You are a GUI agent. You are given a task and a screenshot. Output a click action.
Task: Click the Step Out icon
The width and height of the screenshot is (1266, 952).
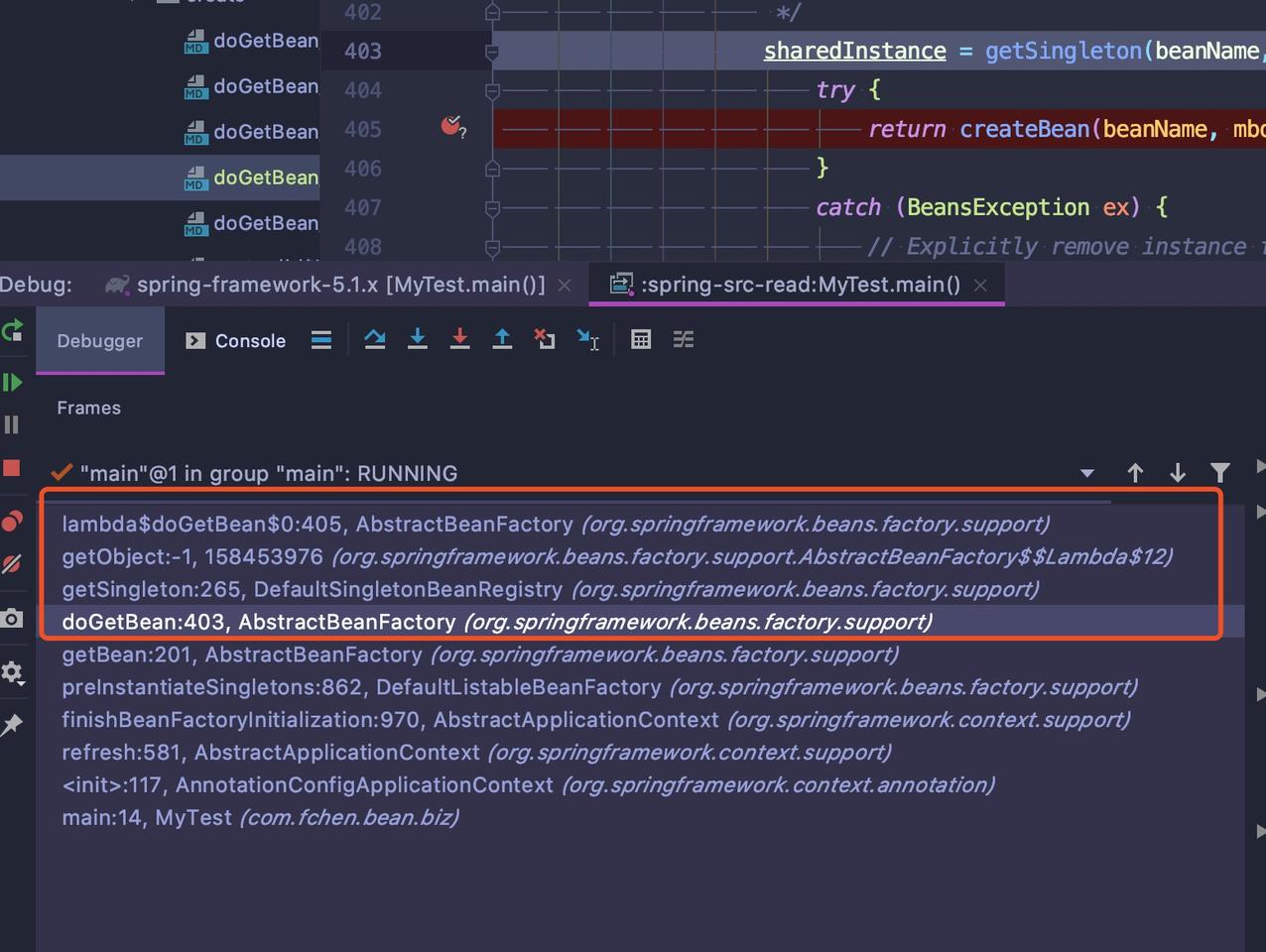(502, 339)
